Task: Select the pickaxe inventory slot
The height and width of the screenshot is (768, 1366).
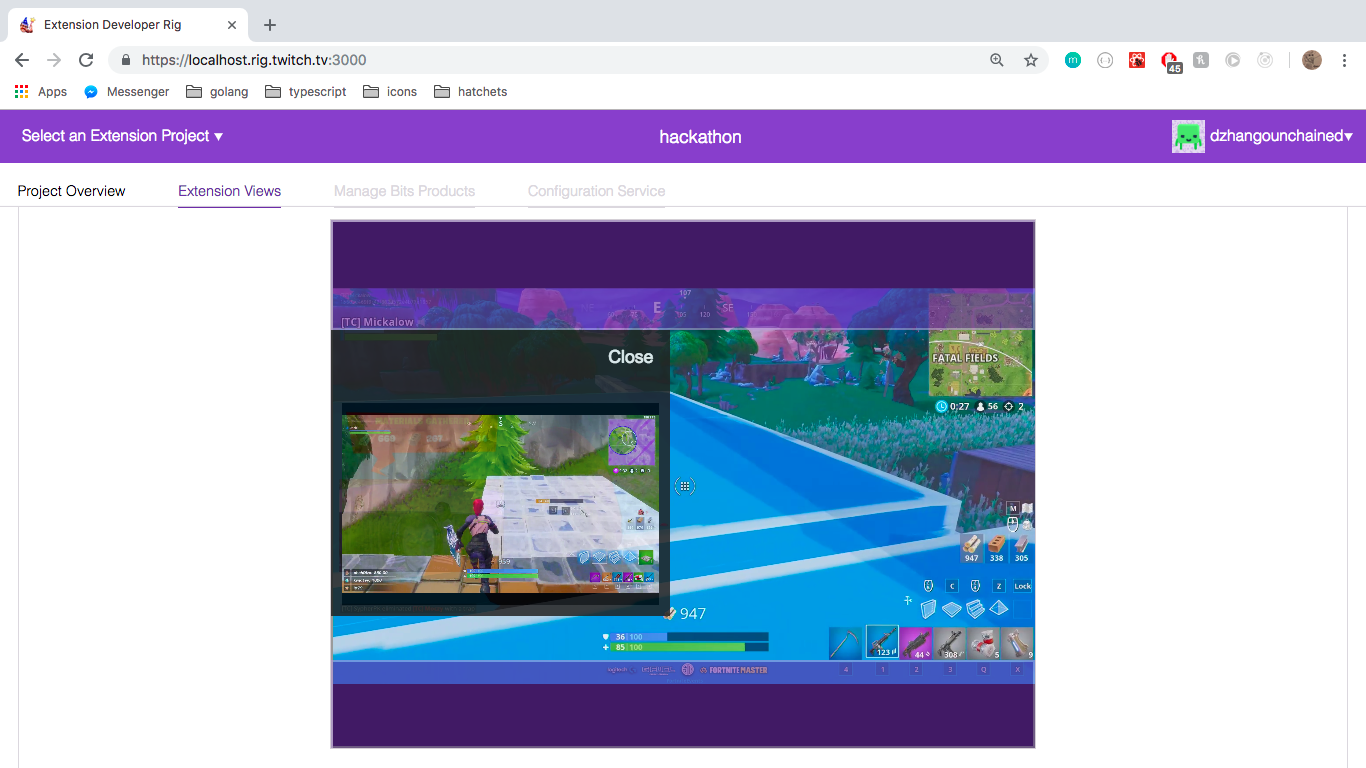Action: click(845, 642)
